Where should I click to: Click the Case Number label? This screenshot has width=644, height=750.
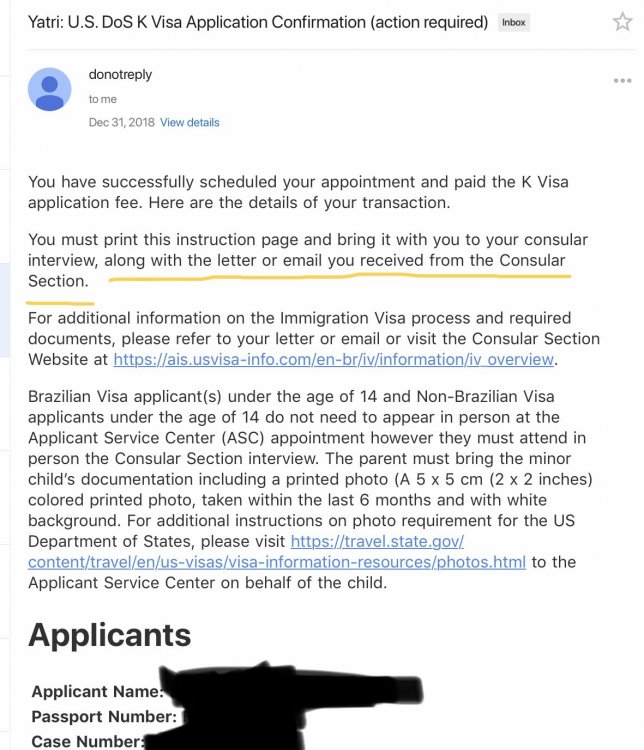(88, 741)
